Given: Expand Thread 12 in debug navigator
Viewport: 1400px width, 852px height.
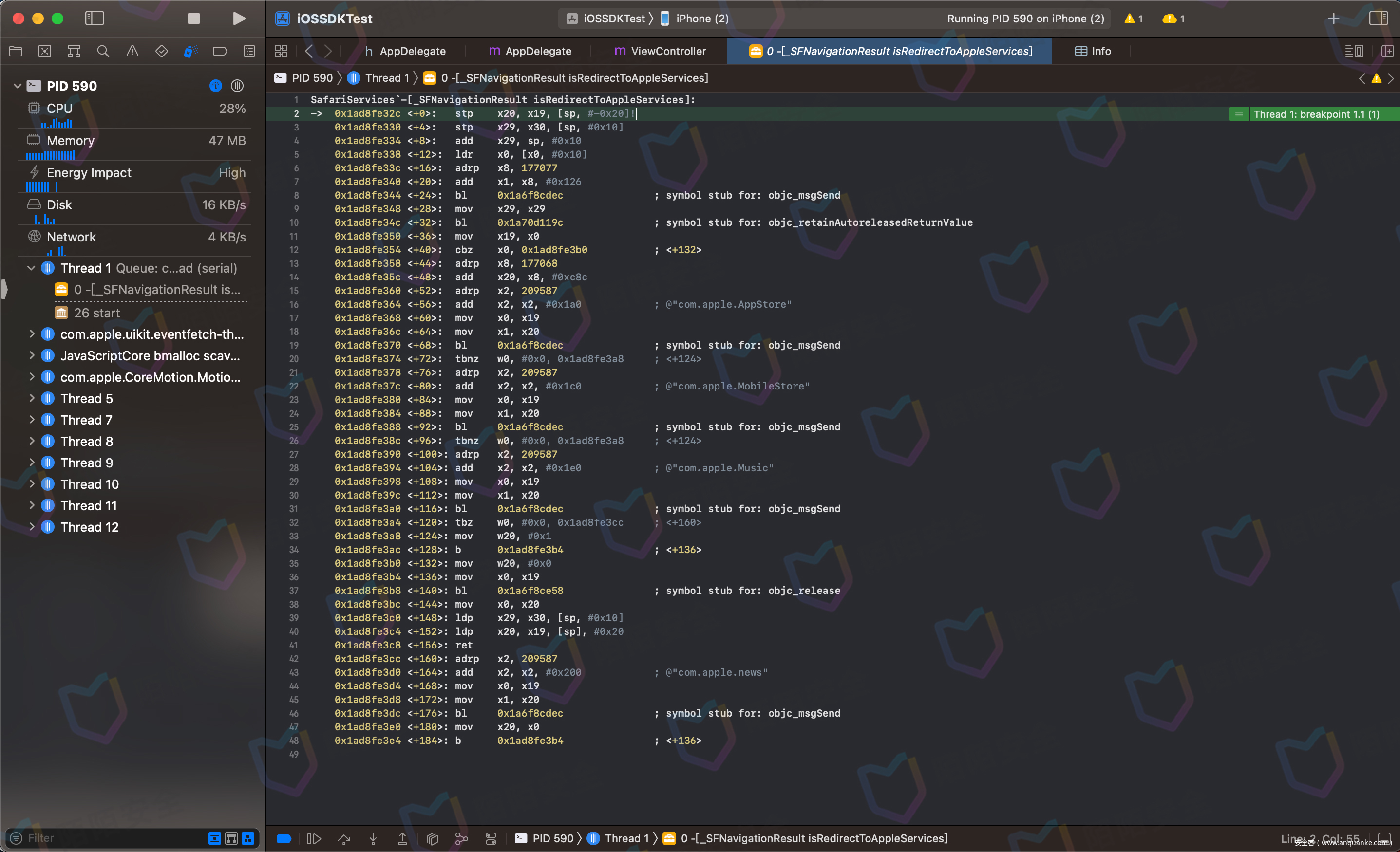Looking at the screenshot, I should click(x=31, y=527).
